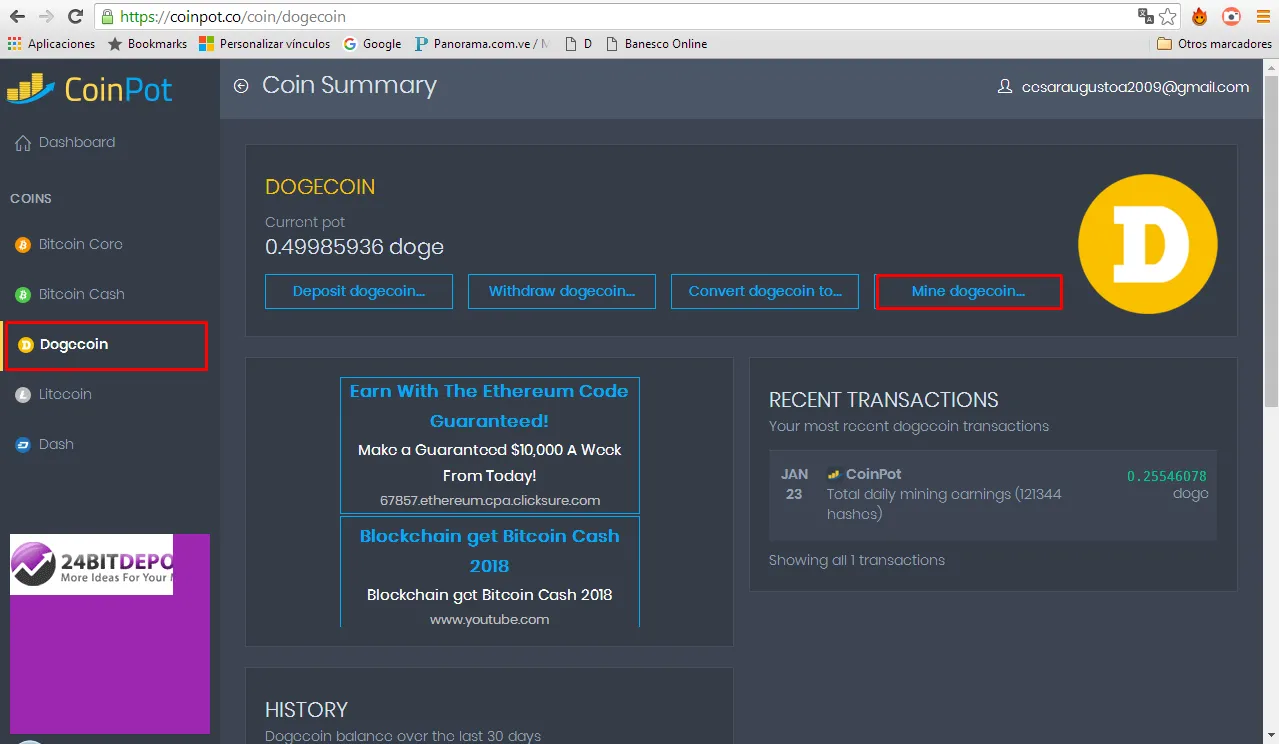Screen dimensions: 1279x744
Task: Click the browser back arrow
Action: [x=17, y=16]
